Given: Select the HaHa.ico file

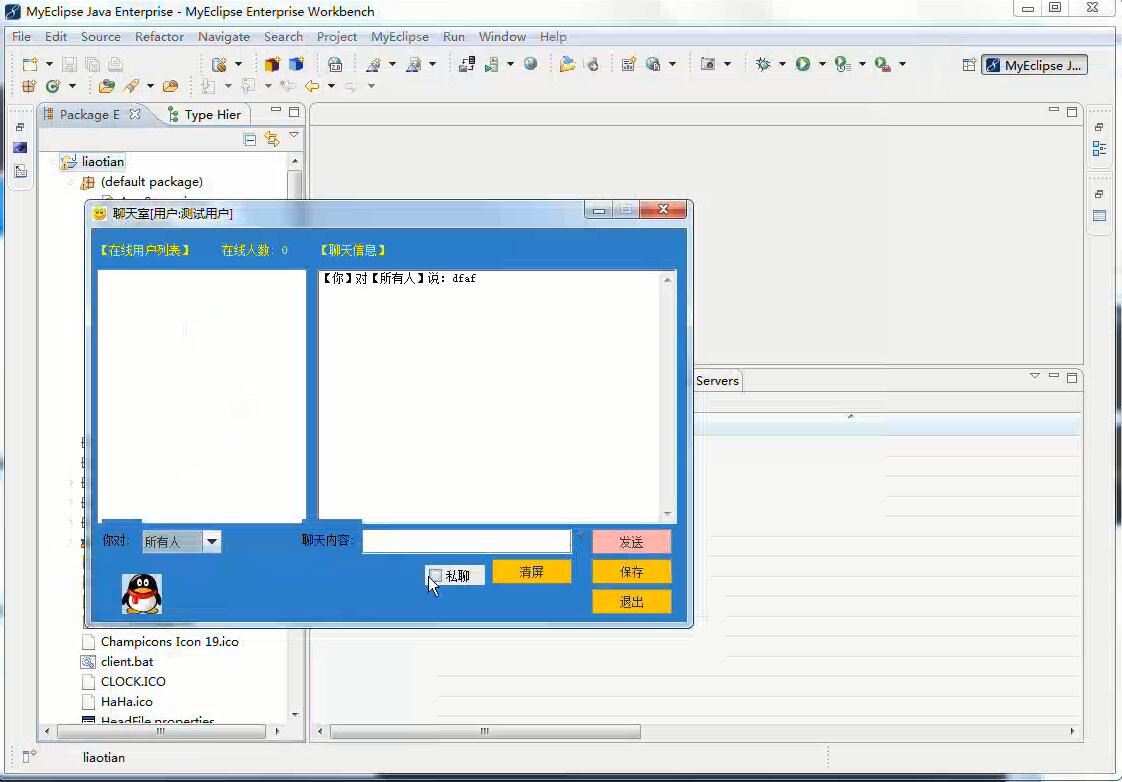Looking at the screenshot, I should (127, 702).
